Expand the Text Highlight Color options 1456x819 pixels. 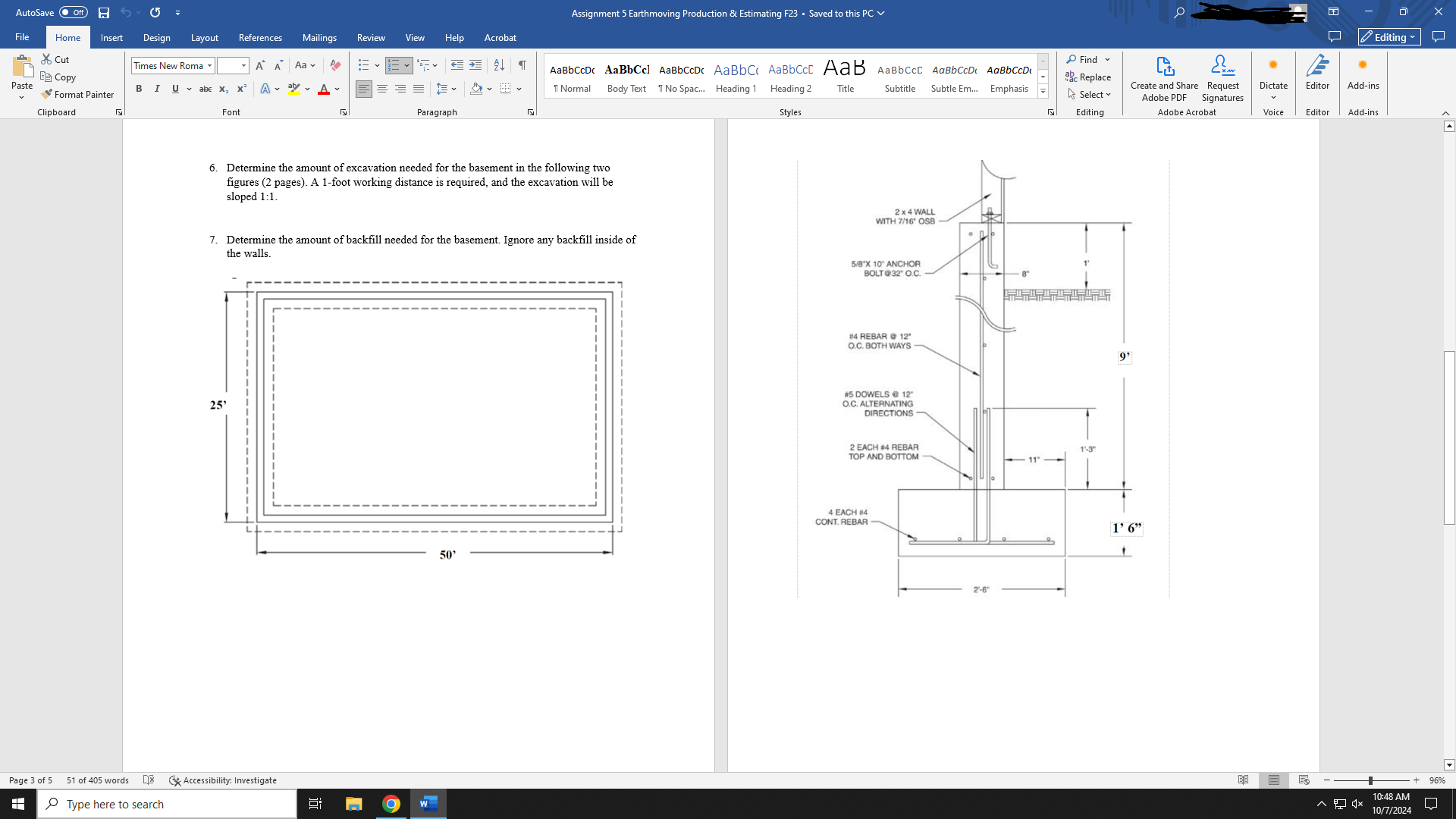(x=307, y=89)
